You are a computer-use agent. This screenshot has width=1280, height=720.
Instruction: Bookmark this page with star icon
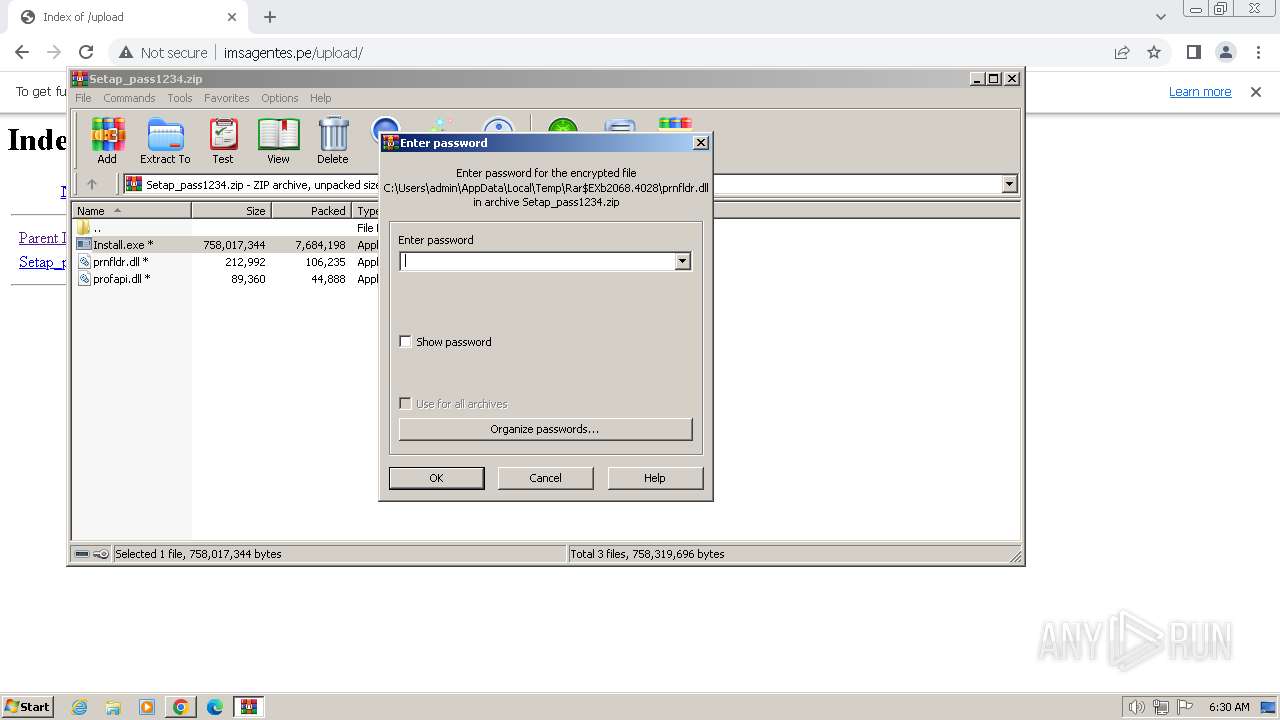[x=1154, y=52]
